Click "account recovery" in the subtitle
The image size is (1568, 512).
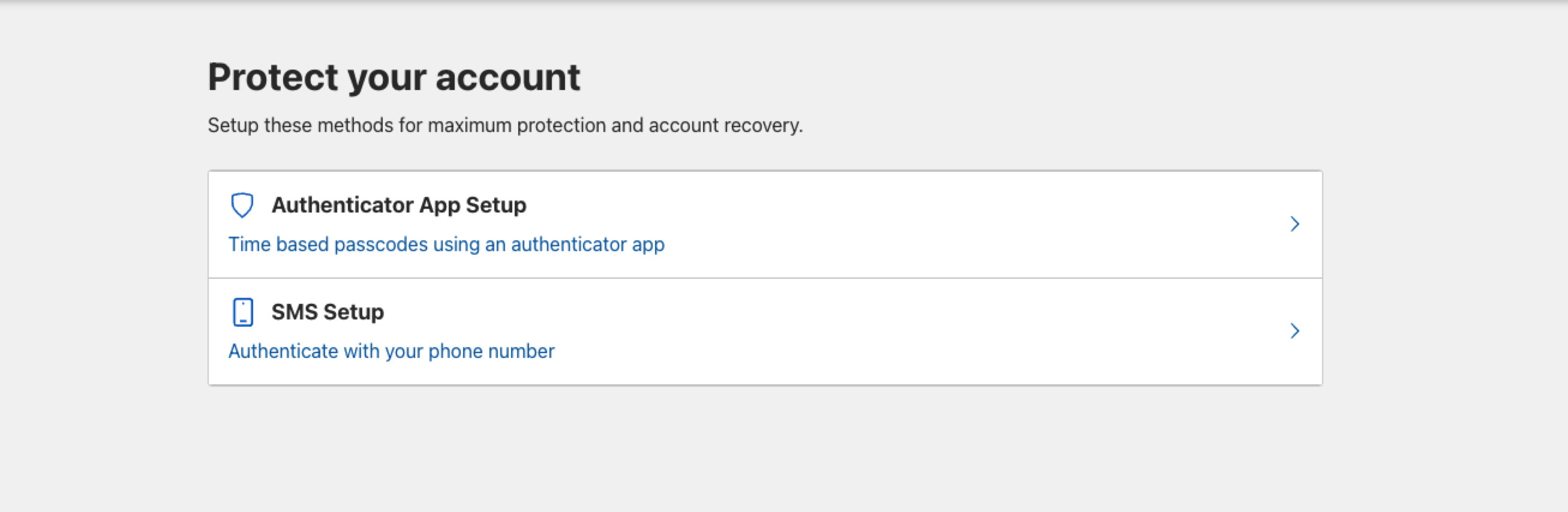[x=725, y=125]
